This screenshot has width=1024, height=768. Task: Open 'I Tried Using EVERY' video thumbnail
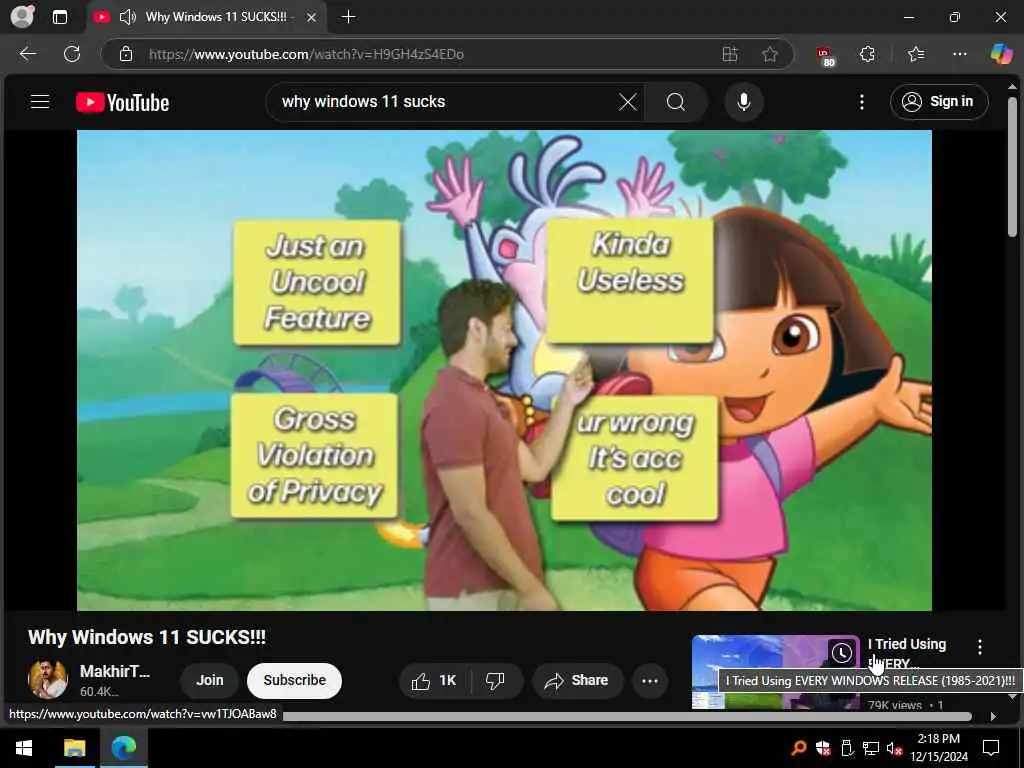(x=776, y=672)
